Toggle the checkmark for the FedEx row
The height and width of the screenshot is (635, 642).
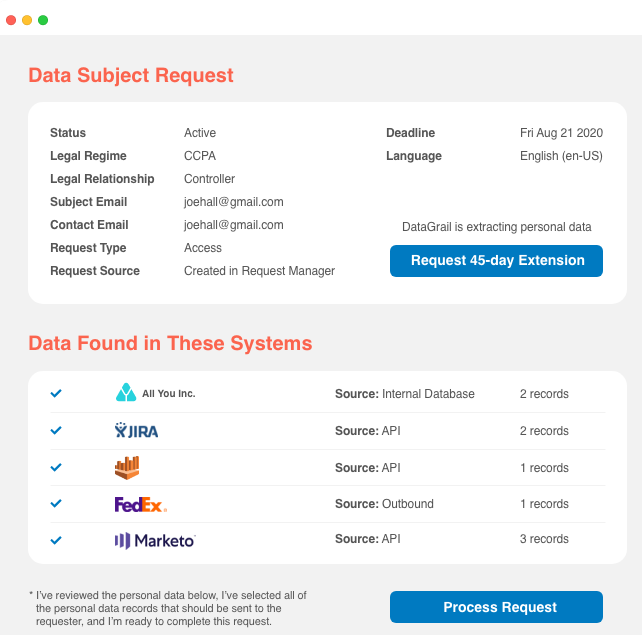click(56, 504)
